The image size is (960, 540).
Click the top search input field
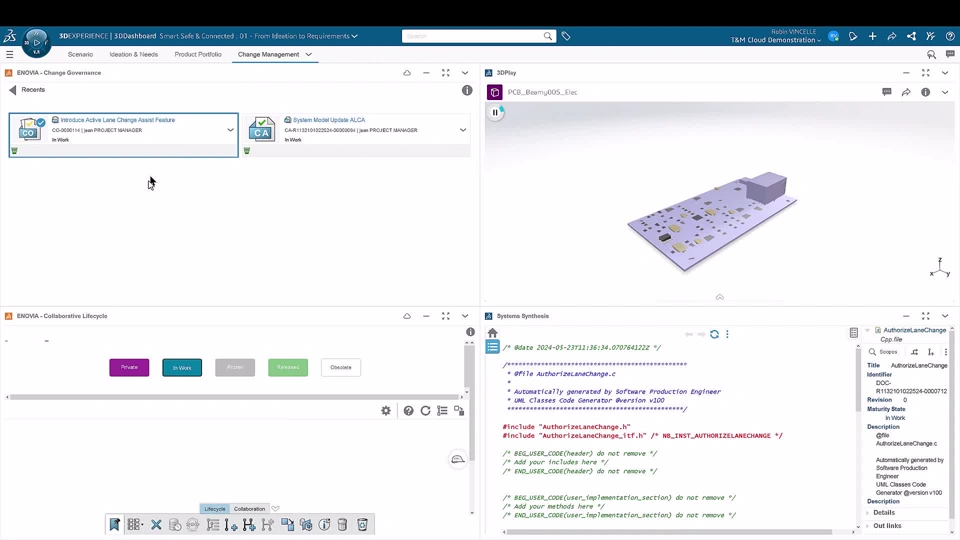(x=472, y=36)
